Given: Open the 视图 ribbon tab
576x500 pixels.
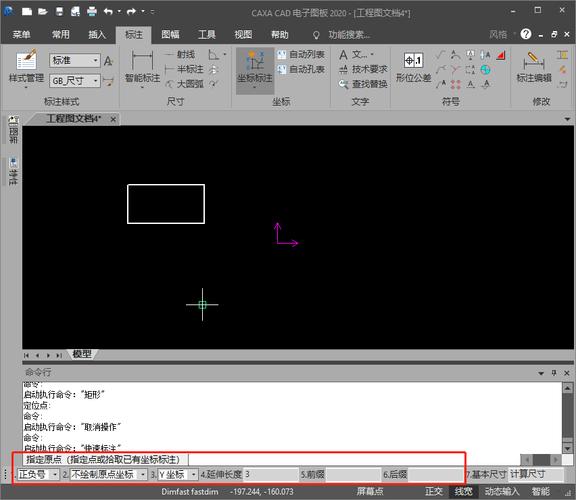Looking at the screenshot, I should (243, 35).
